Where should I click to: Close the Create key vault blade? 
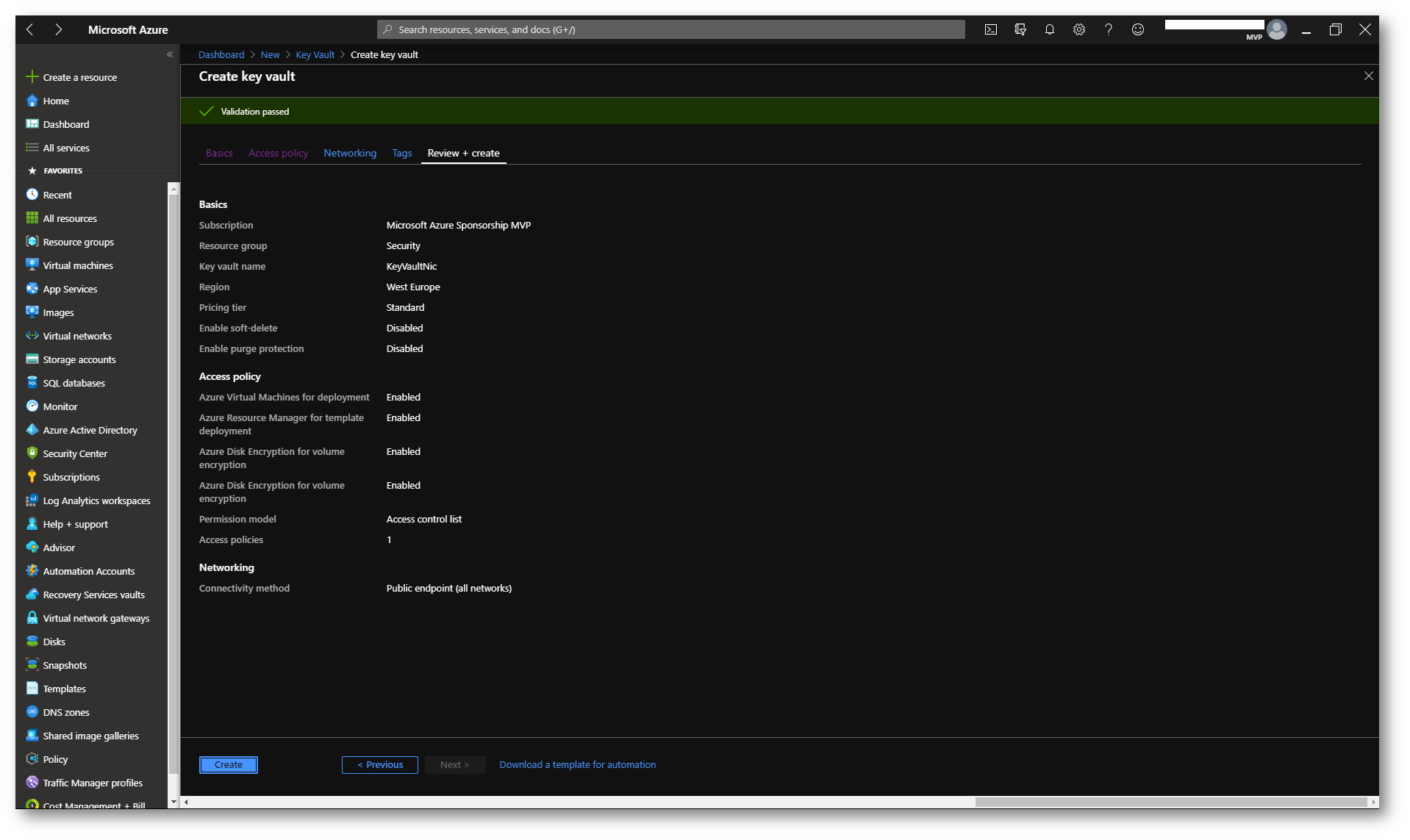1368,76
